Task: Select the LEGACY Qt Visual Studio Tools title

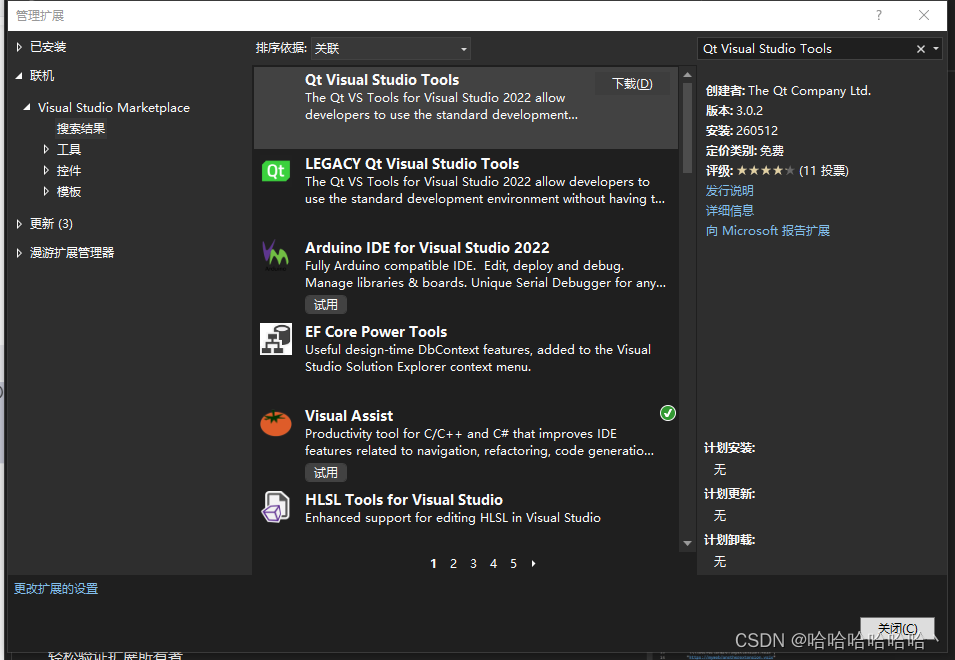Action: click(x=412, y=164)
